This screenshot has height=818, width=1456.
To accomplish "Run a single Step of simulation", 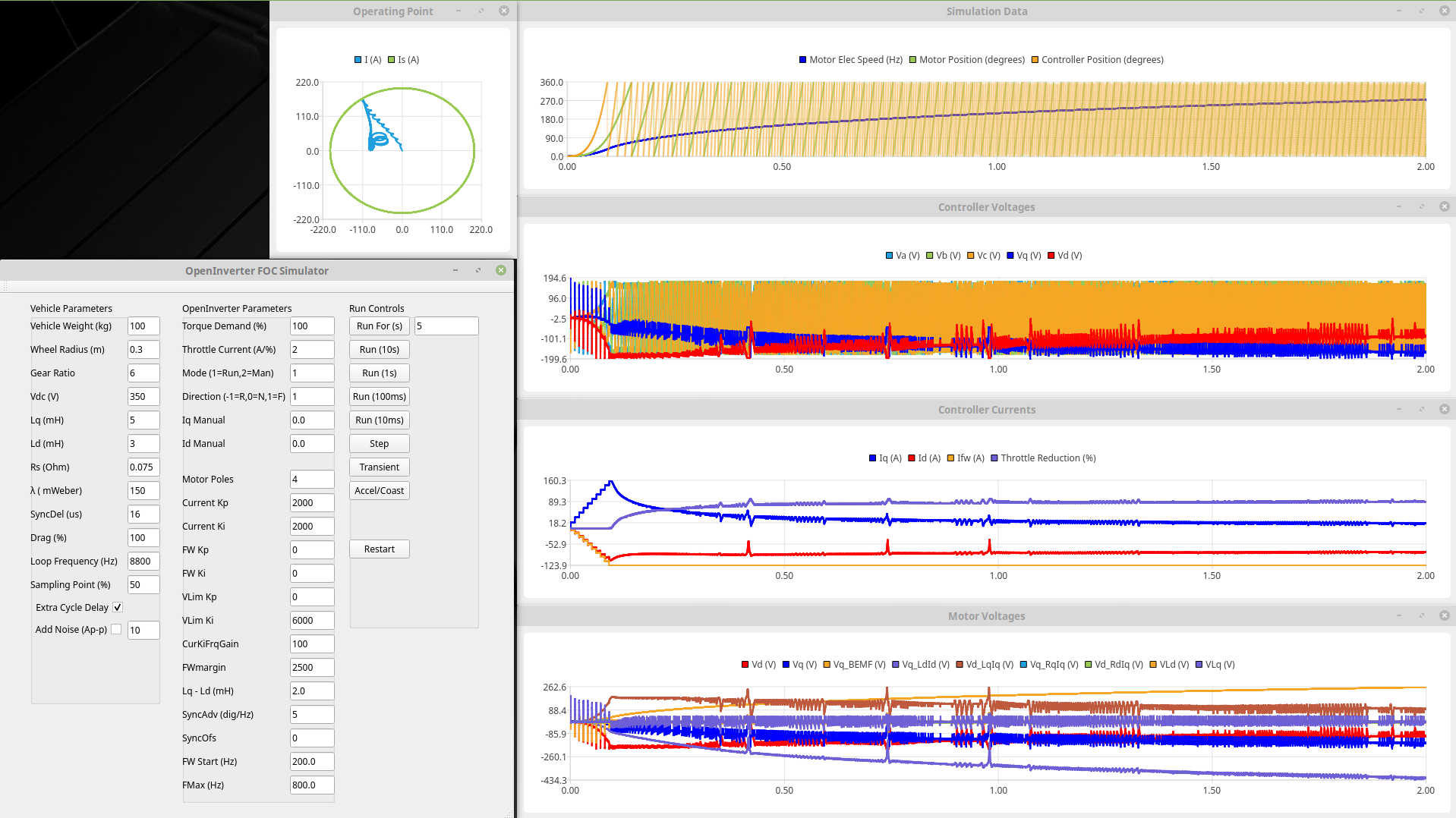I will pyautogui.click(x=379, y=443).
